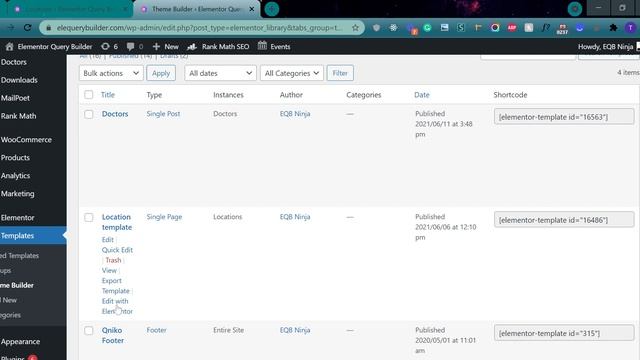Click the Filter button
640x360 pixels.
[340, 73]
